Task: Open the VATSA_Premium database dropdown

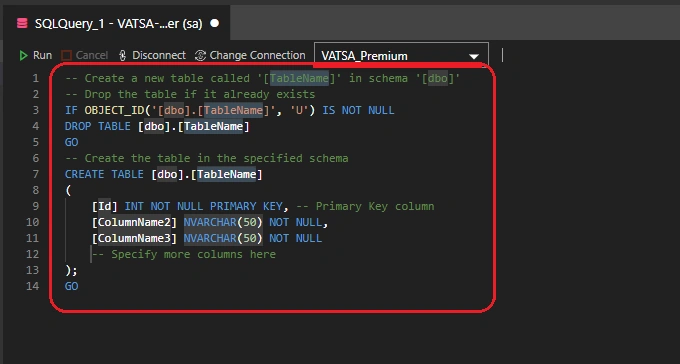Action: click(x=401, y=56)
